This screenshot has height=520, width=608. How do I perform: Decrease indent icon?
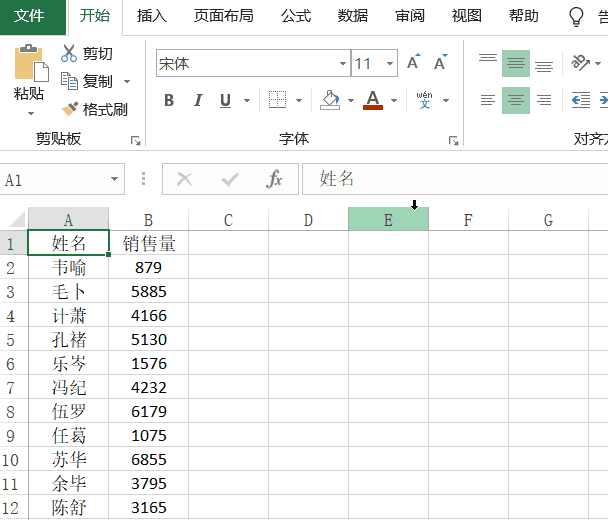pyautogui.click(x=581, y=100)
